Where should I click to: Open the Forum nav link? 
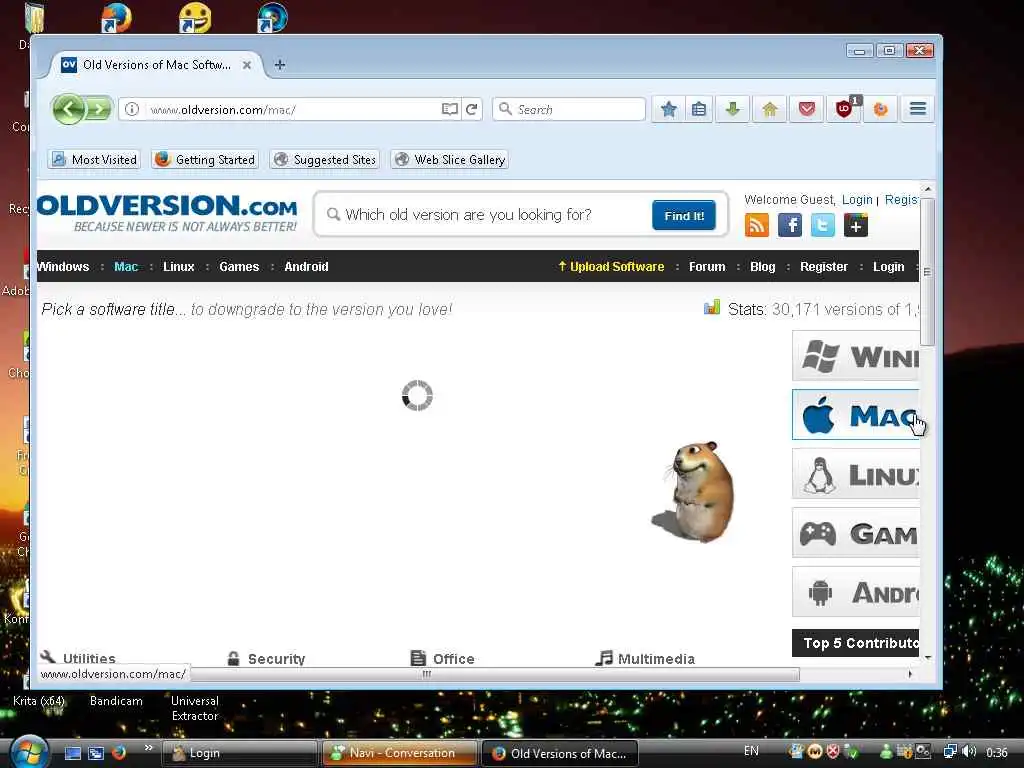pyautogui.click(x=707, y=266)
